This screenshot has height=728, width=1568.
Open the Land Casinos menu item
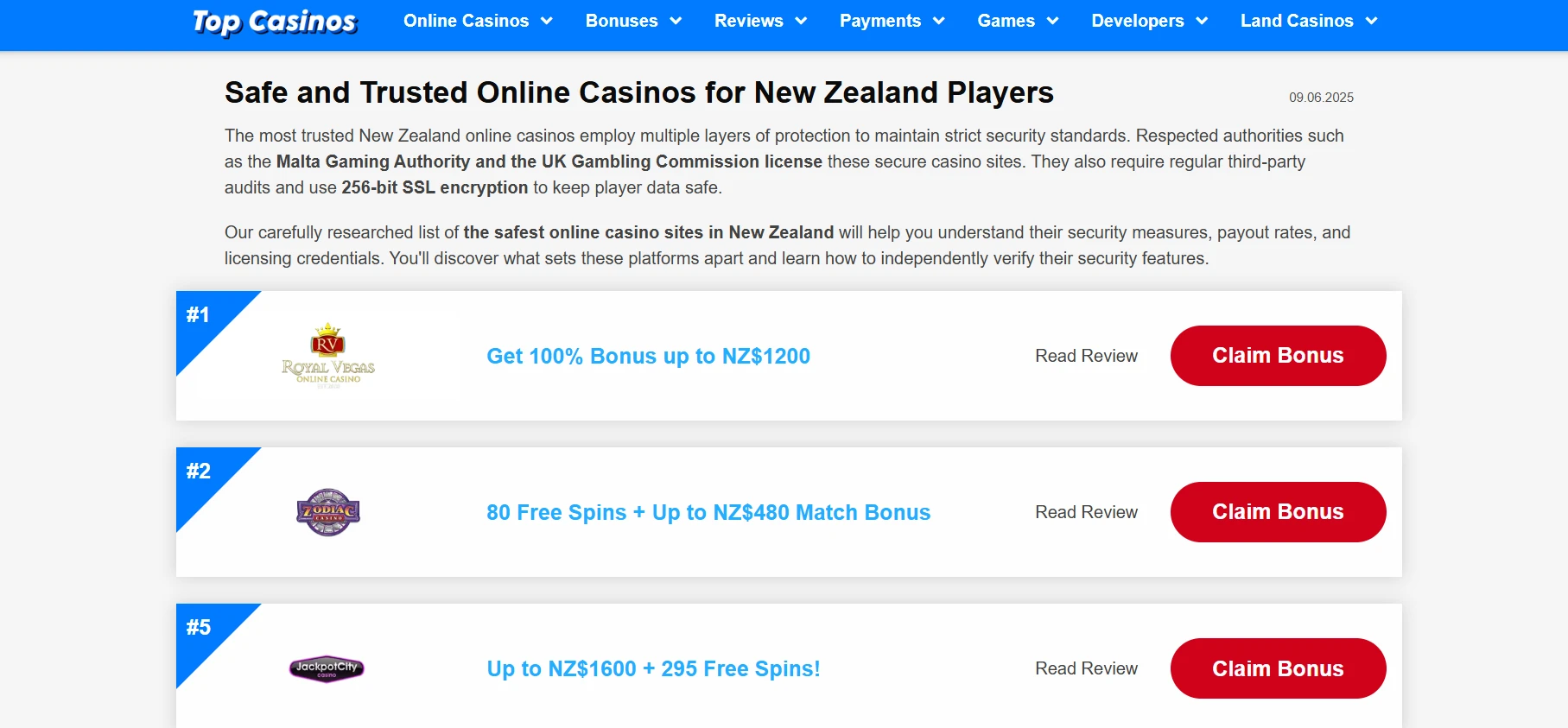pyautogui.click(x=1296, y=21)
